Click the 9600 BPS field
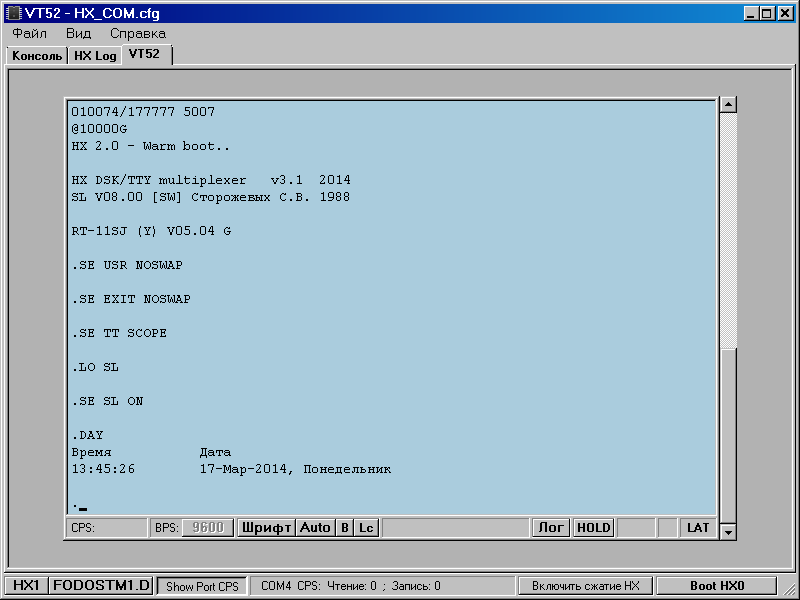 click(207, 527)
